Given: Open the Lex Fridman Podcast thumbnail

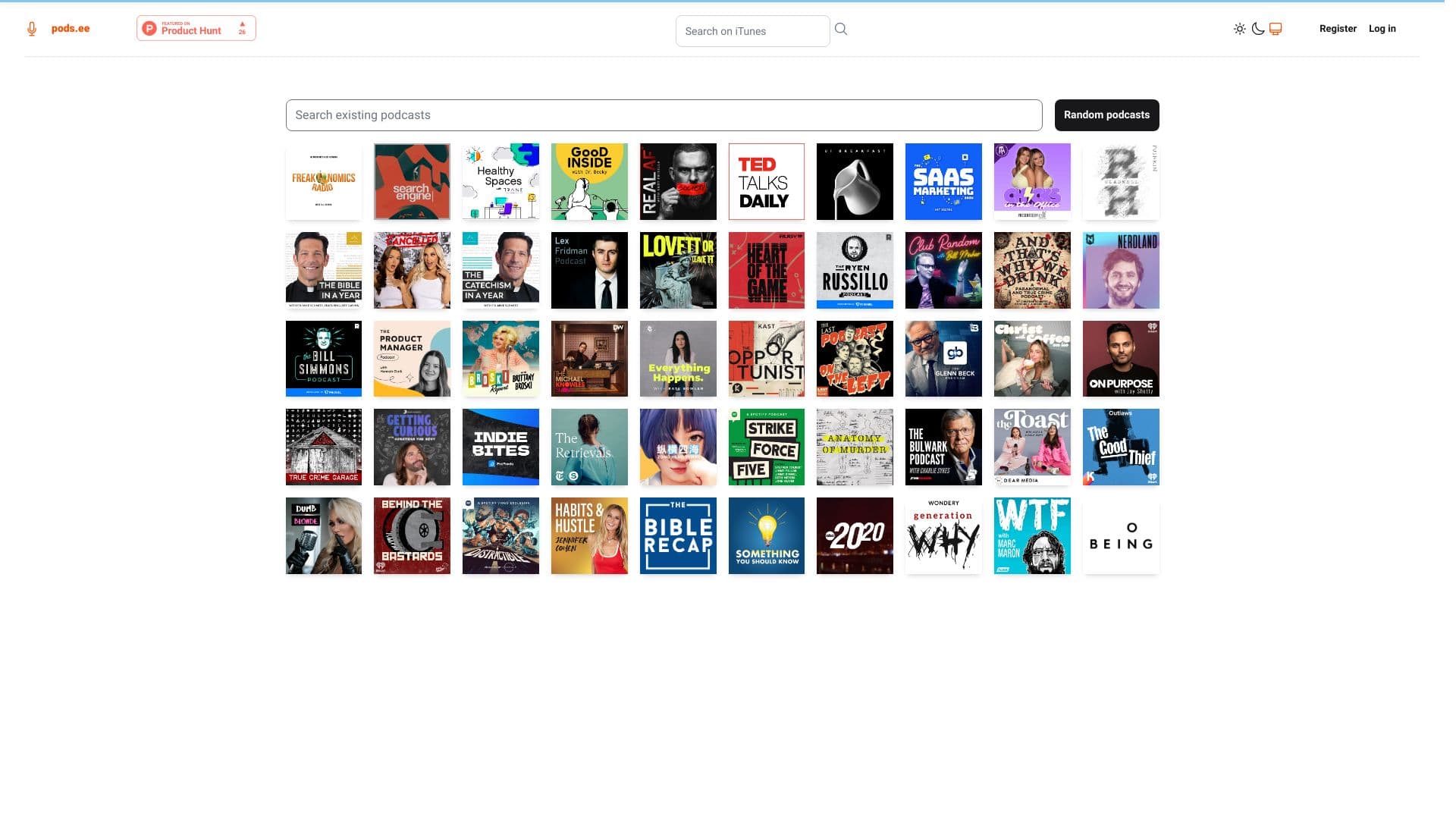Looking at the screenshot, I should pos(589,270).
